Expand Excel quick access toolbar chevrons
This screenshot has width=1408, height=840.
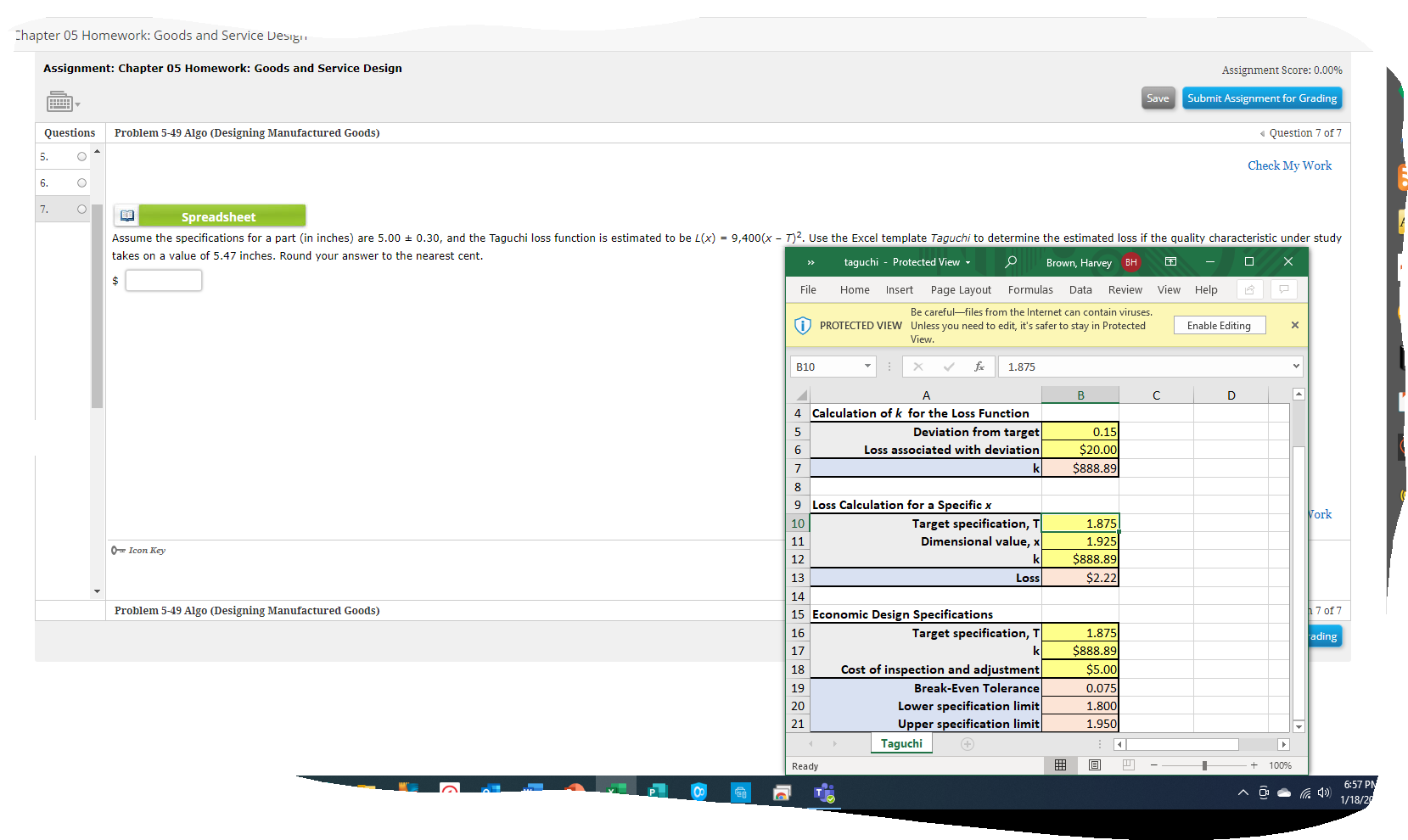coord(811,262)
